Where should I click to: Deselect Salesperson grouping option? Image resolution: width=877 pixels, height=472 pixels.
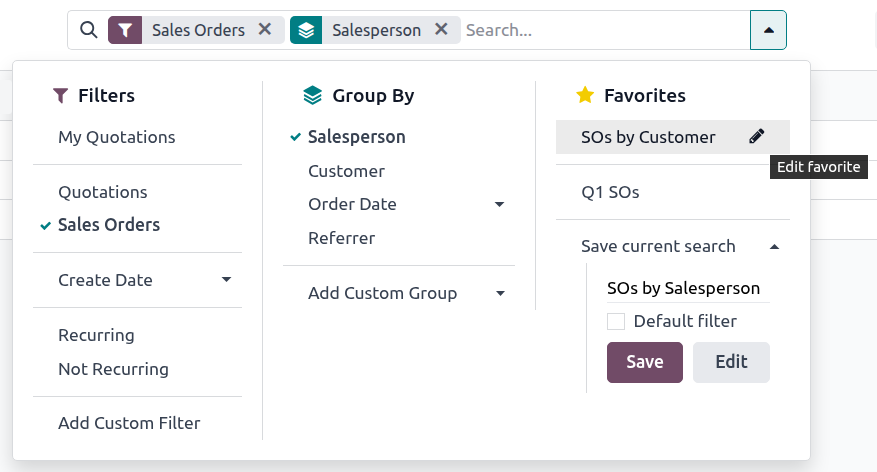(x=356, y=137)
